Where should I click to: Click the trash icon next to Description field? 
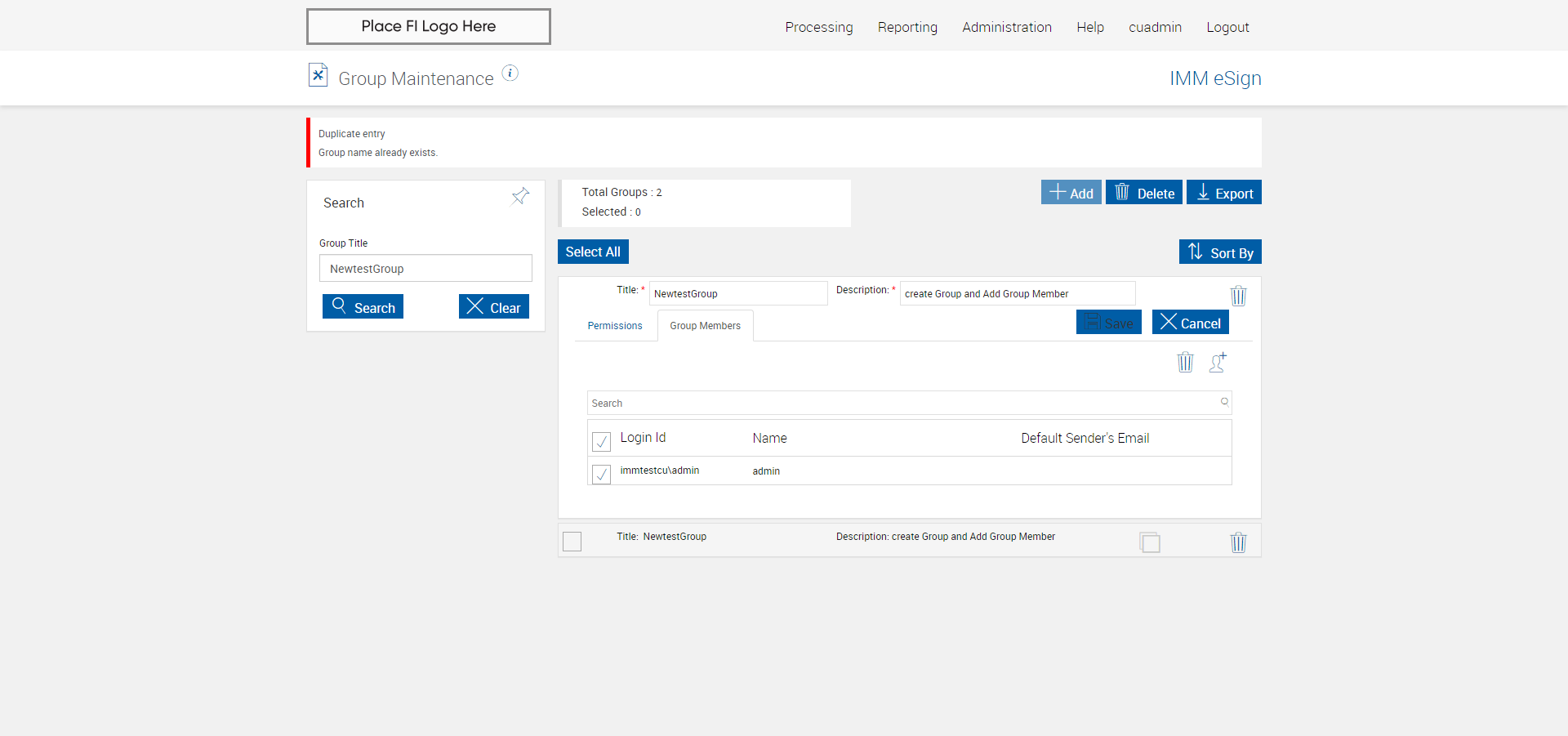[1238, 296]
